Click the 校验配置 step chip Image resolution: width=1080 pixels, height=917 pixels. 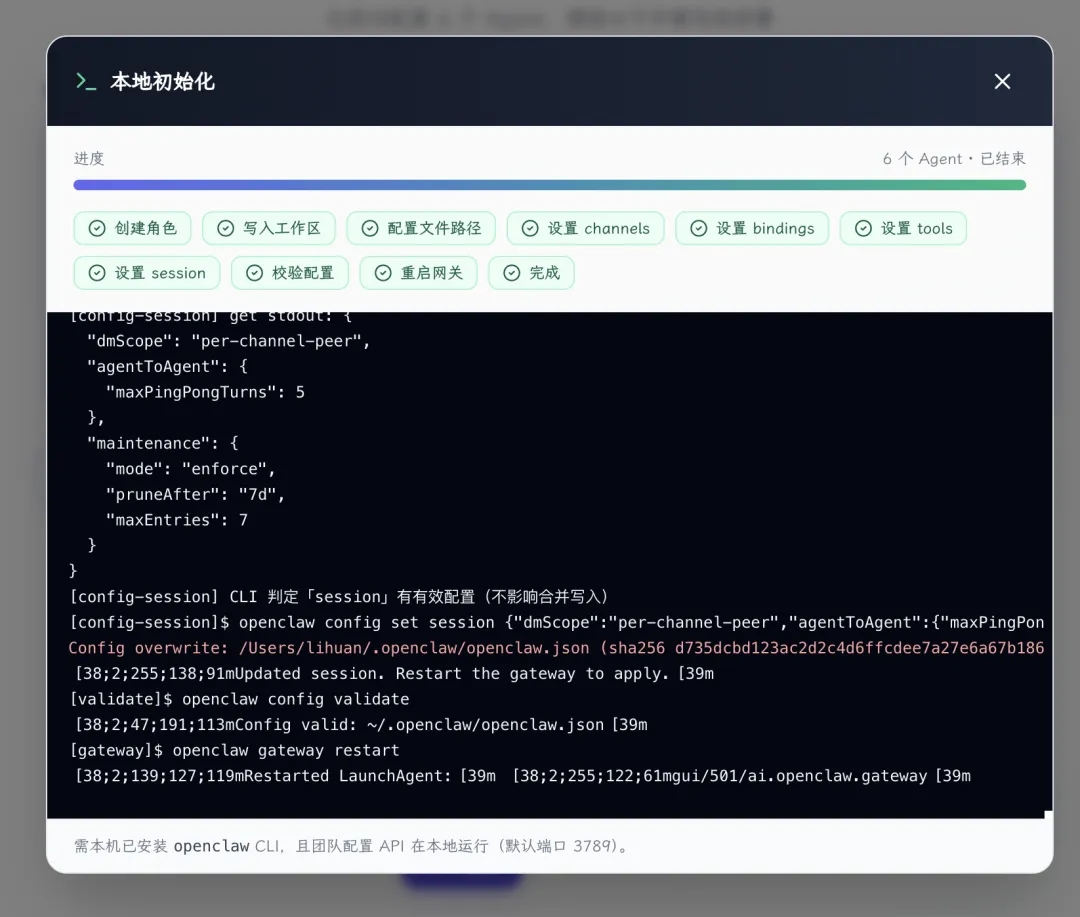[x=290, y=273]
